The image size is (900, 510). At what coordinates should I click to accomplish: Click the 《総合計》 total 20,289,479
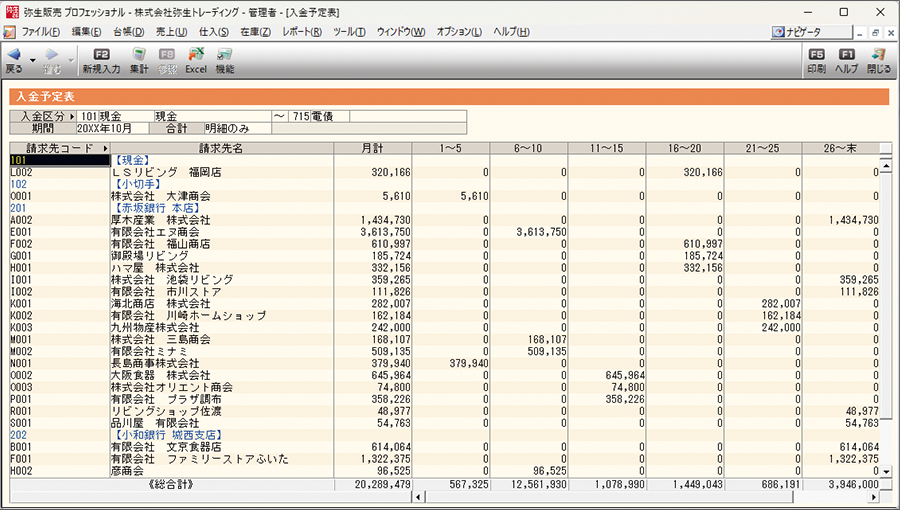tap(382, 484)
